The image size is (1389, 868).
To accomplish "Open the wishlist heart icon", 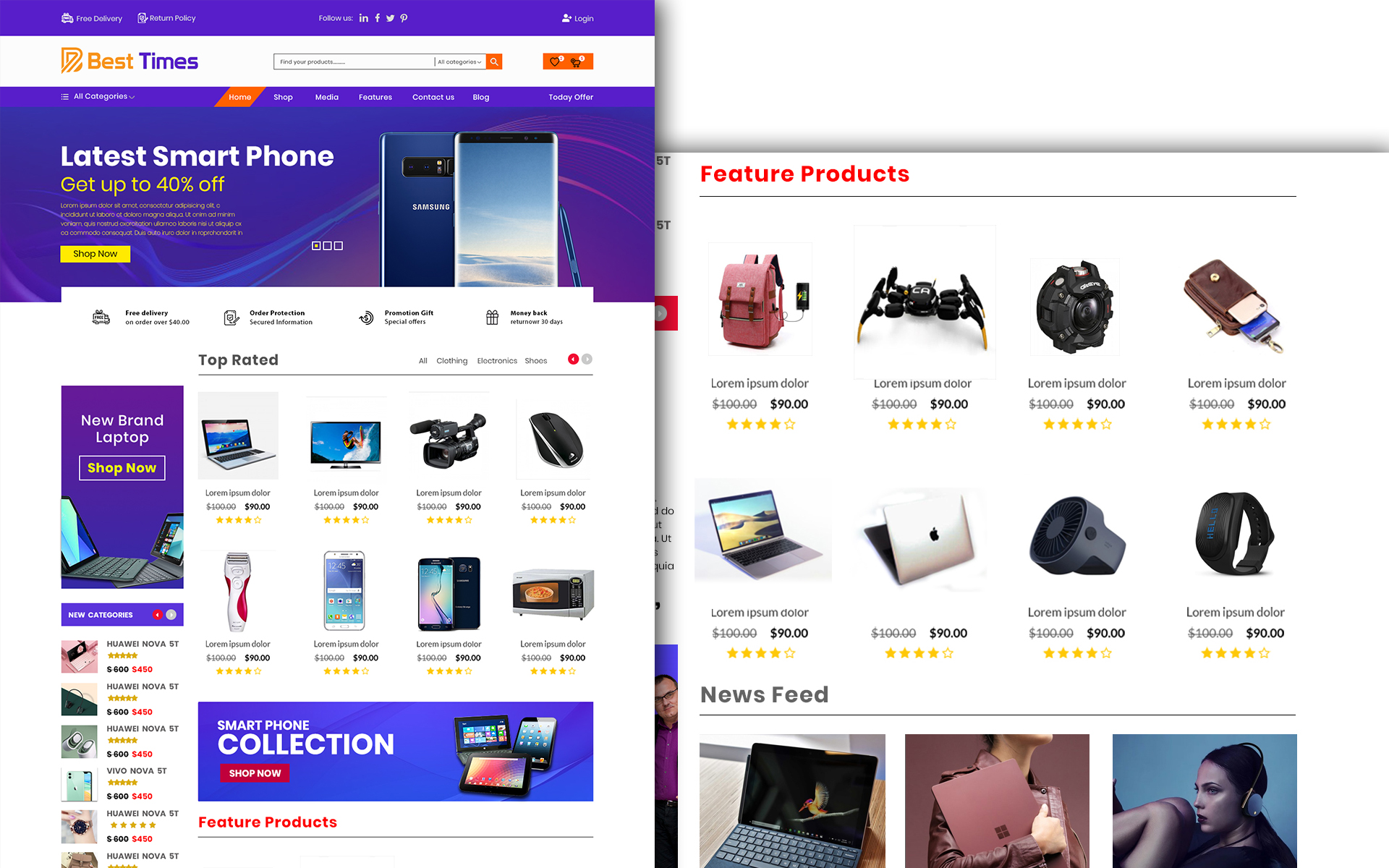I will pos(555,61).
